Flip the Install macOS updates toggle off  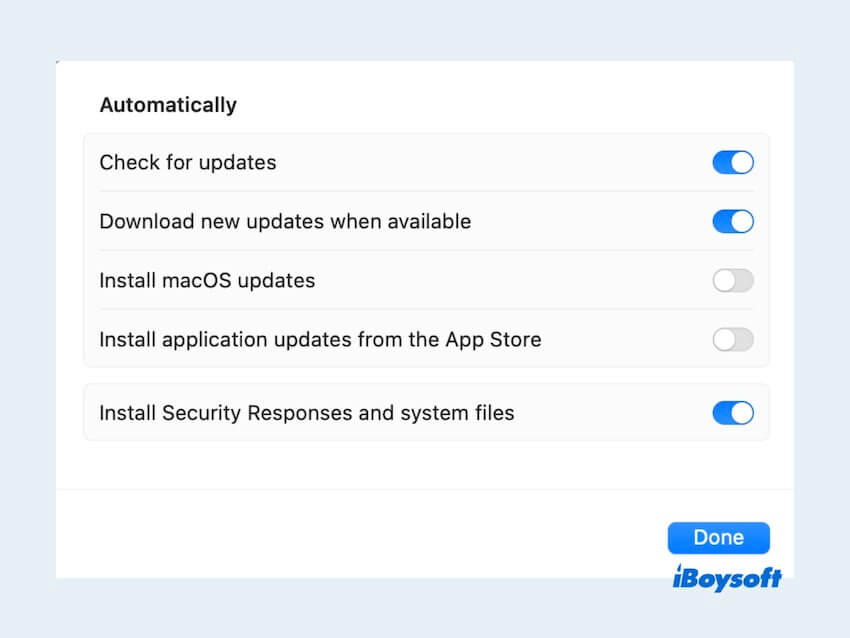click(x=732, y=281)
